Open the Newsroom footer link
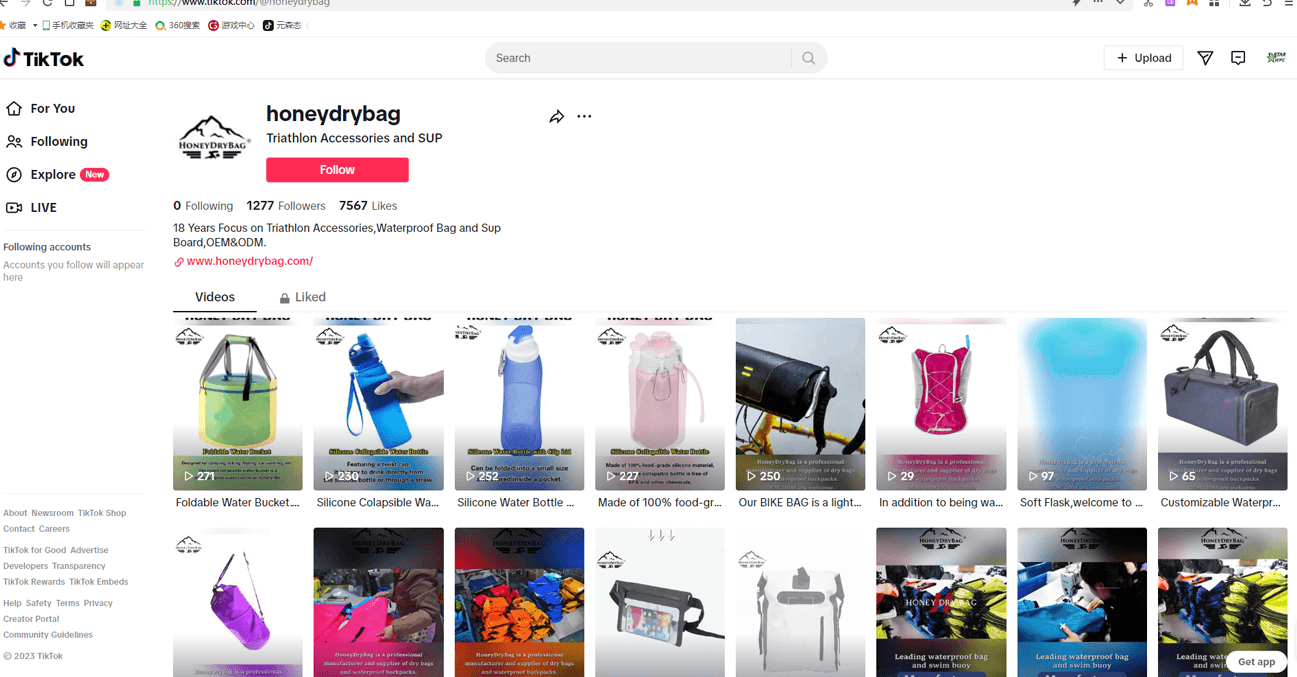This screenshot has height=677, width=1297. [x=52, y=513]
